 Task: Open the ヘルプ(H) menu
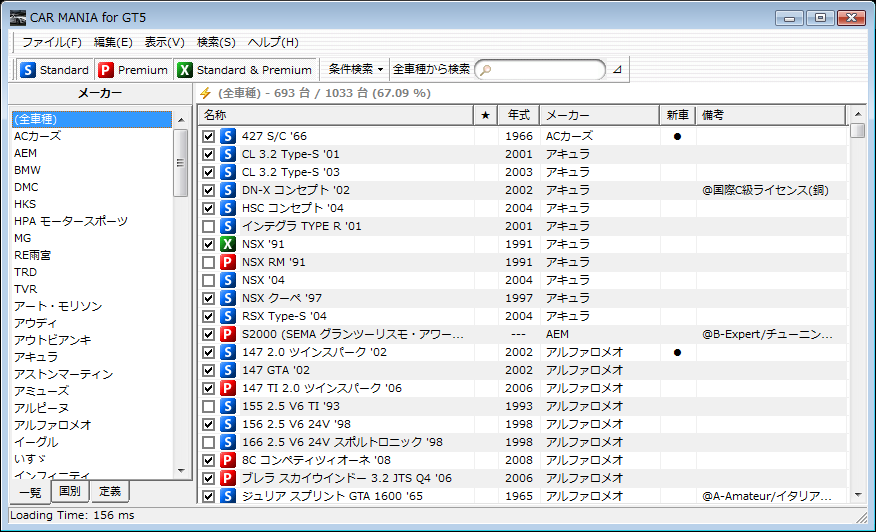[x=273, y=42]
